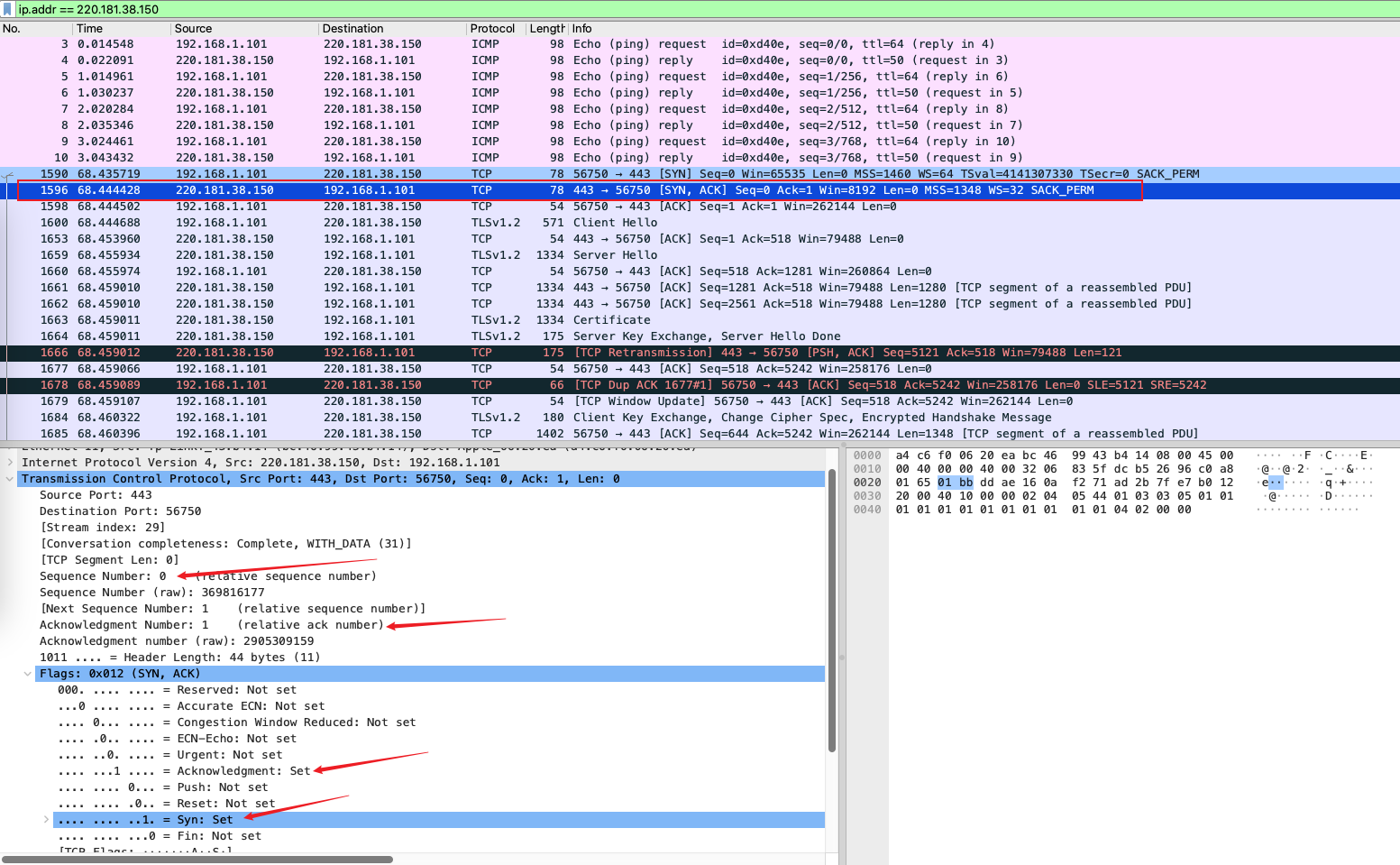Select packet 7 ICMP Echo request seq=2/512
The height and width of the screenshot is (865, 1400).
point(700,109)
